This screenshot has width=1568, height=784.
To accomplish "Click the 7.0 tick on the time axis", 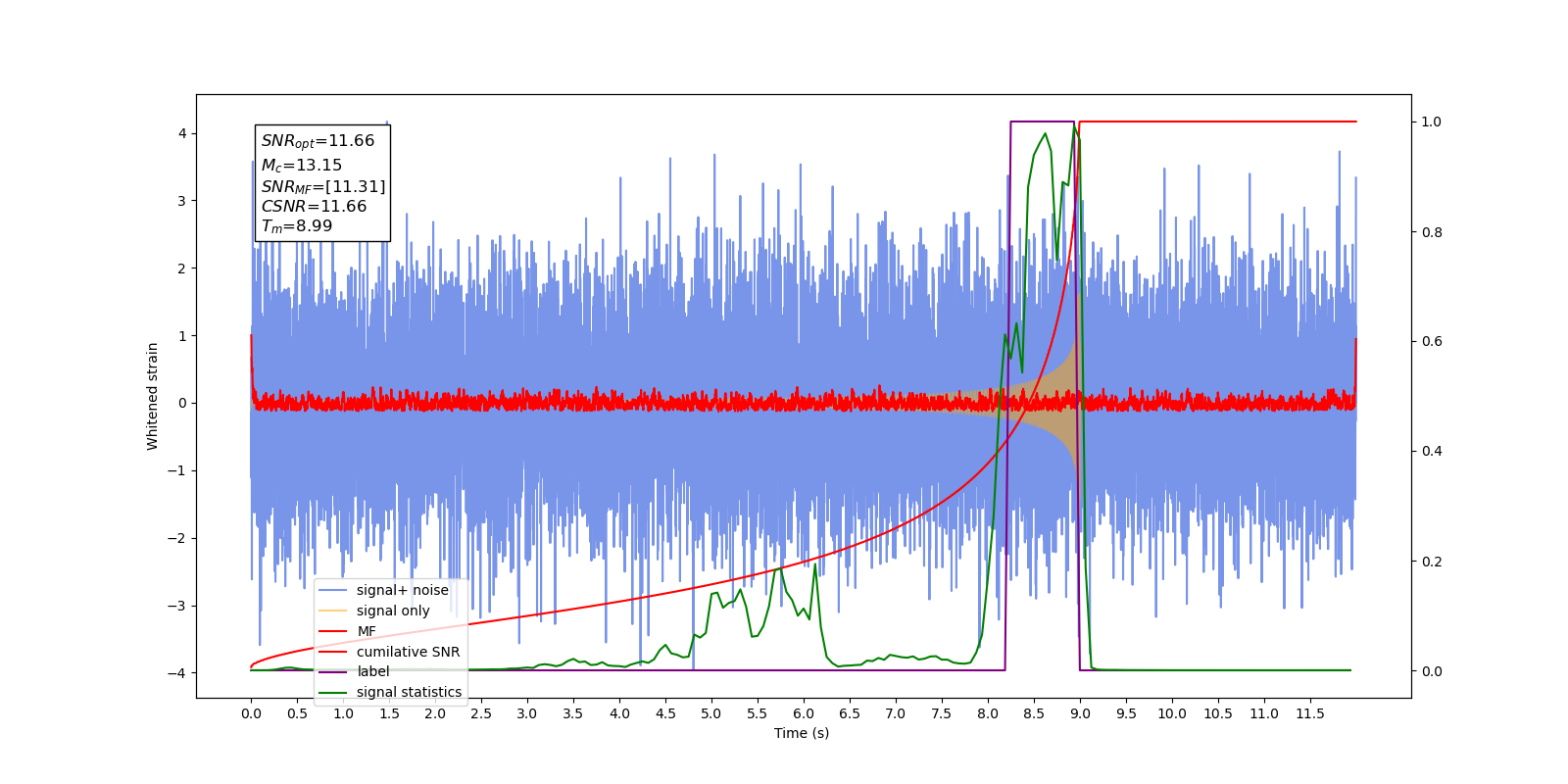I will point(896,713).
